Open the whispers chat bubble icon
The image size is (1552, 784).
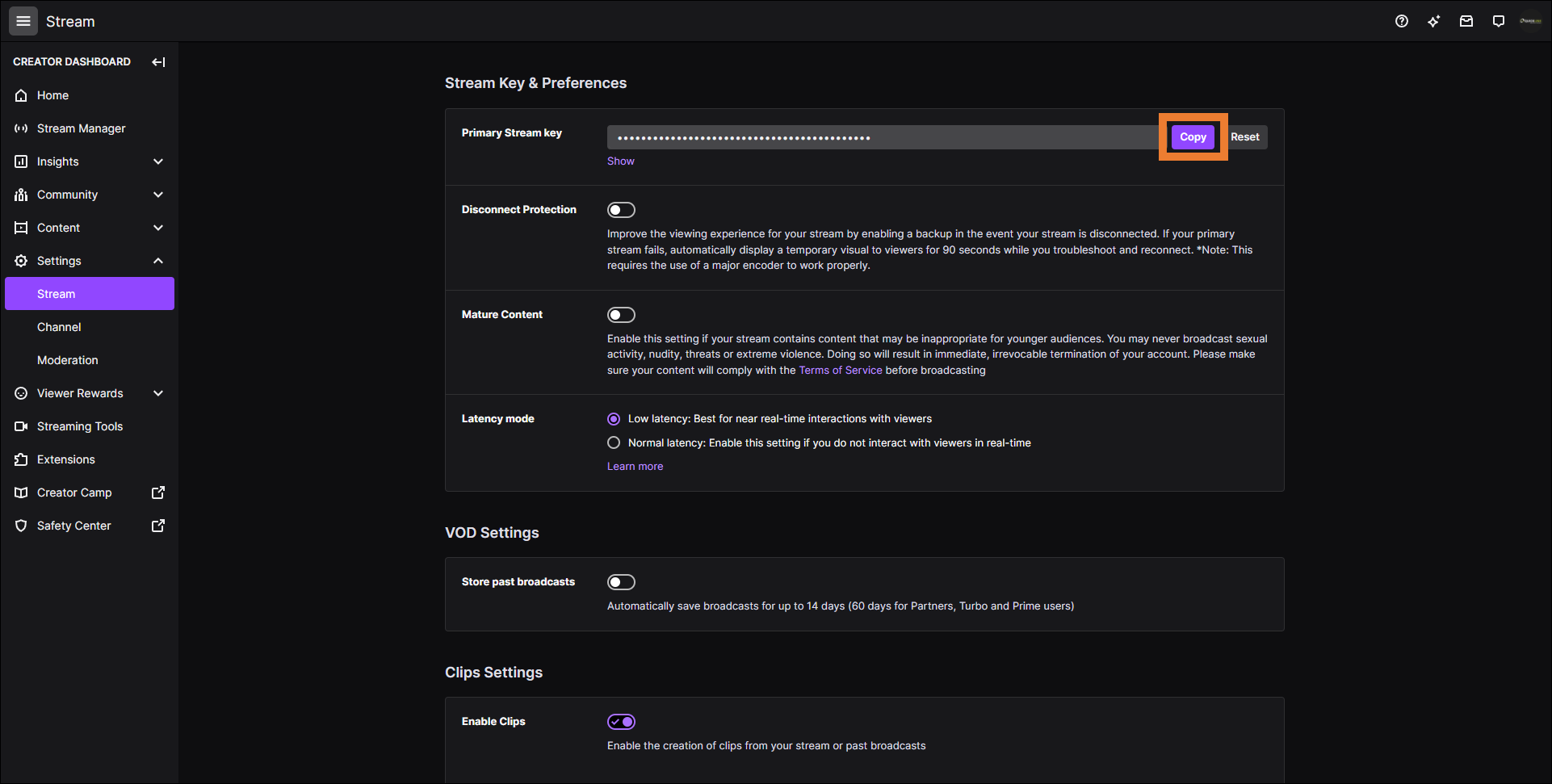(x=1499, y=21)
